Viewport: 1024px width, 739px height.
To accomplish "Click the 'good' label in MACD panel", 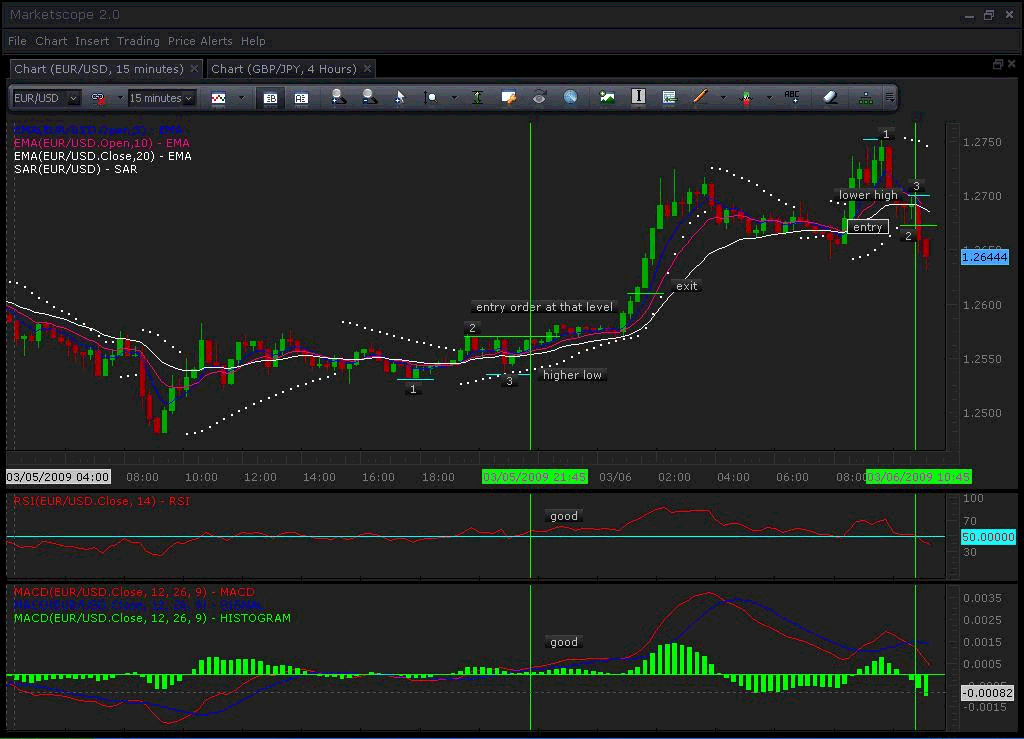I will [564, 642].
